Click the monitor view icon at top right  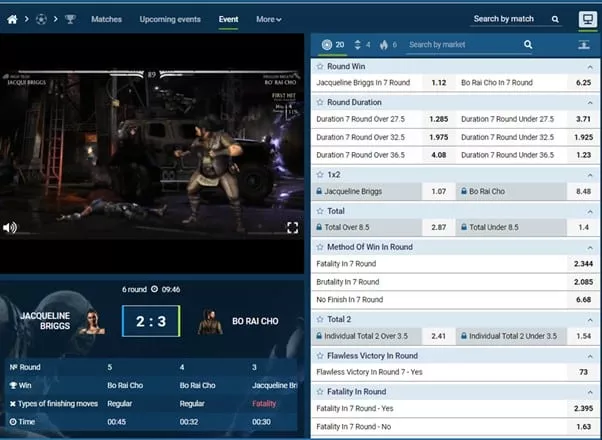(x=586, y=19)
